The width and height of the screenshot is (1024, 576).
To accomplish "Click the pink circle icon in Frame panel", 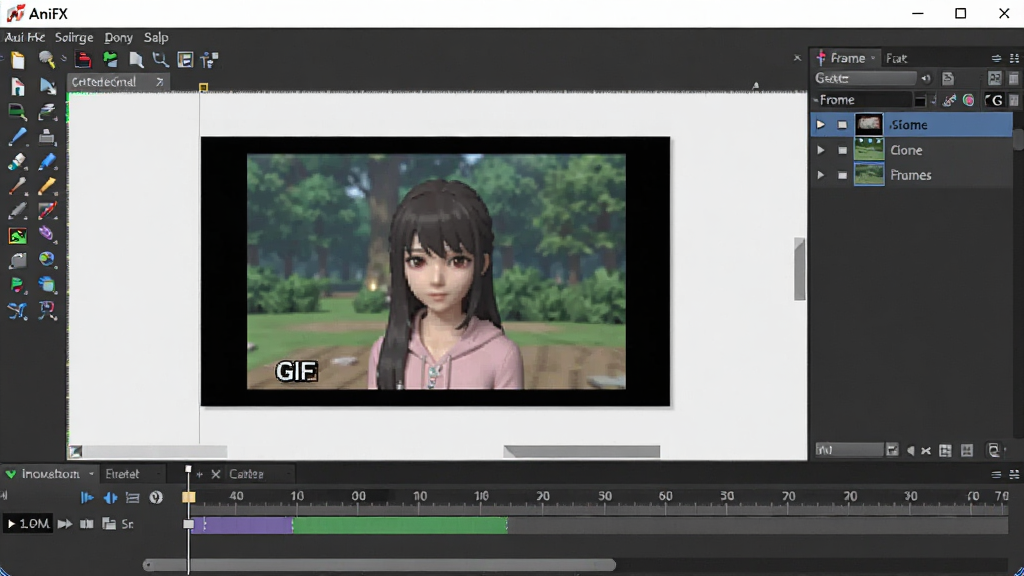I will (x=969, y=101).
